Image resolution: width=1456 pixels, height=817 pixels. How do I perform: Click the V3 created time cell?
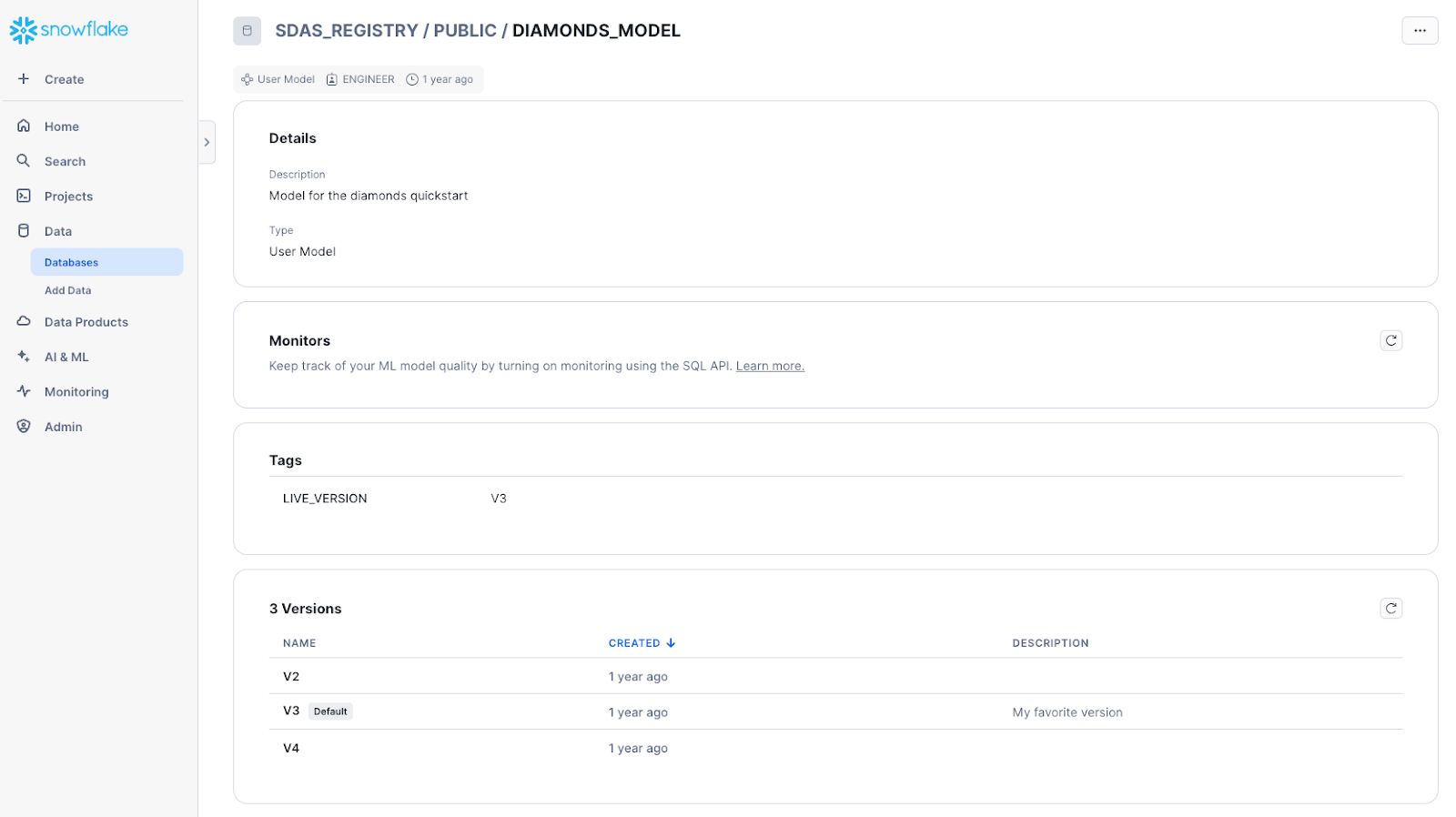coord(638,712)
